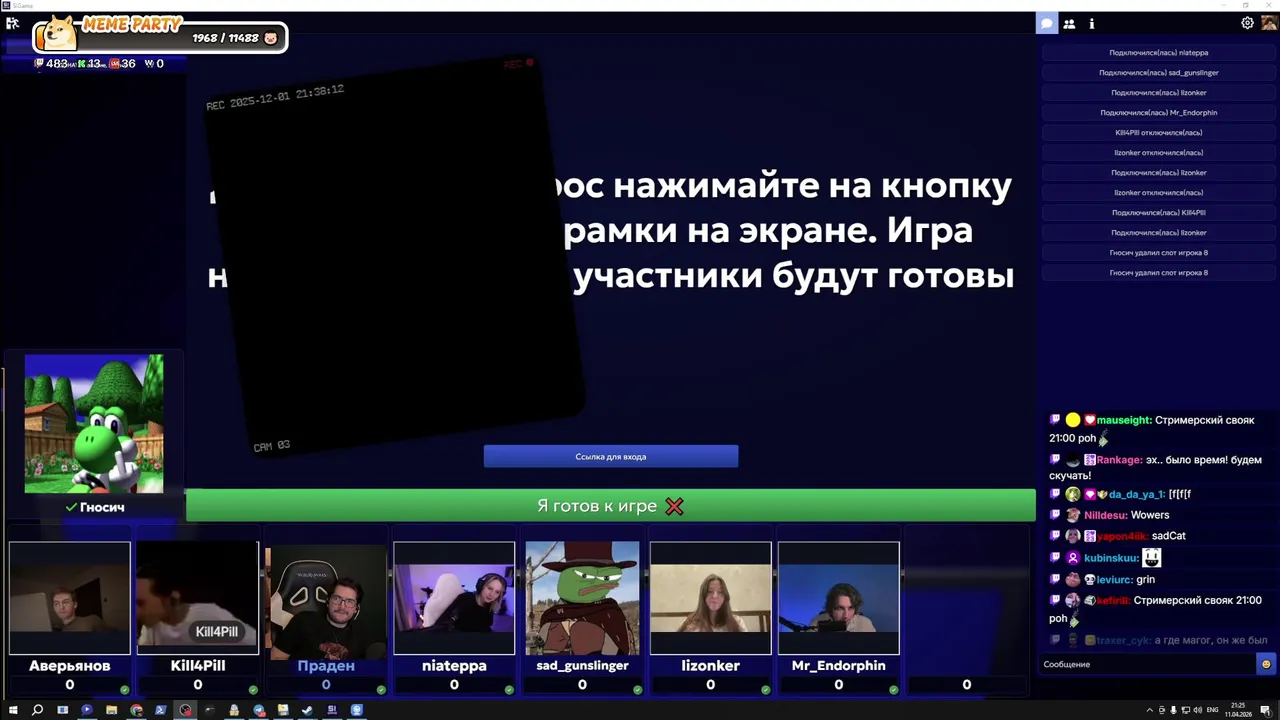Screen dimensions: 1280x720
Task: Click mauseight's username in chat
Action: (1124, 420)
